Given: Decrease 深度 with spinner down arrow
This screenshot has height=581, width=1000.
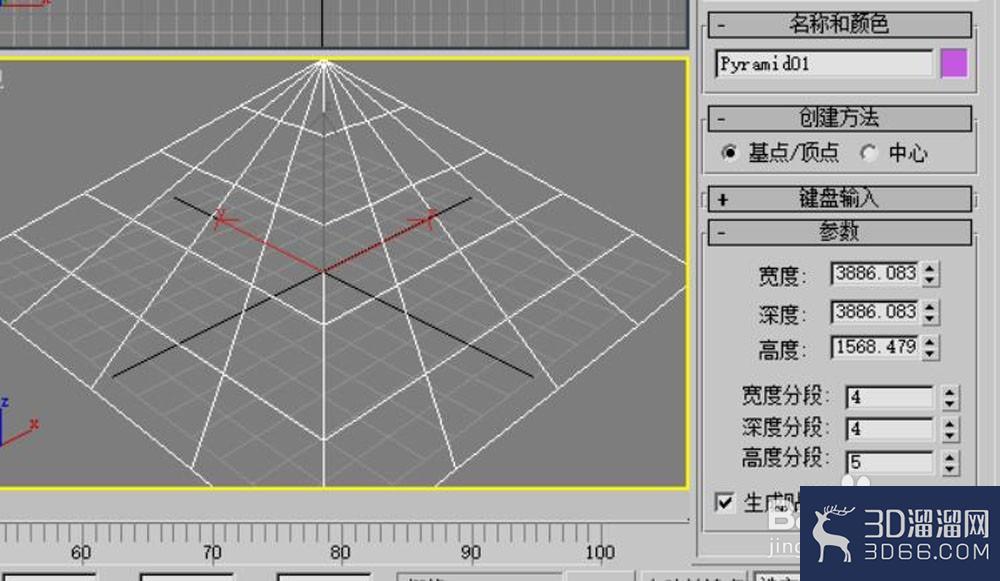Looking at the screenshot, I should pyautogui.click(x=930, y=318).
